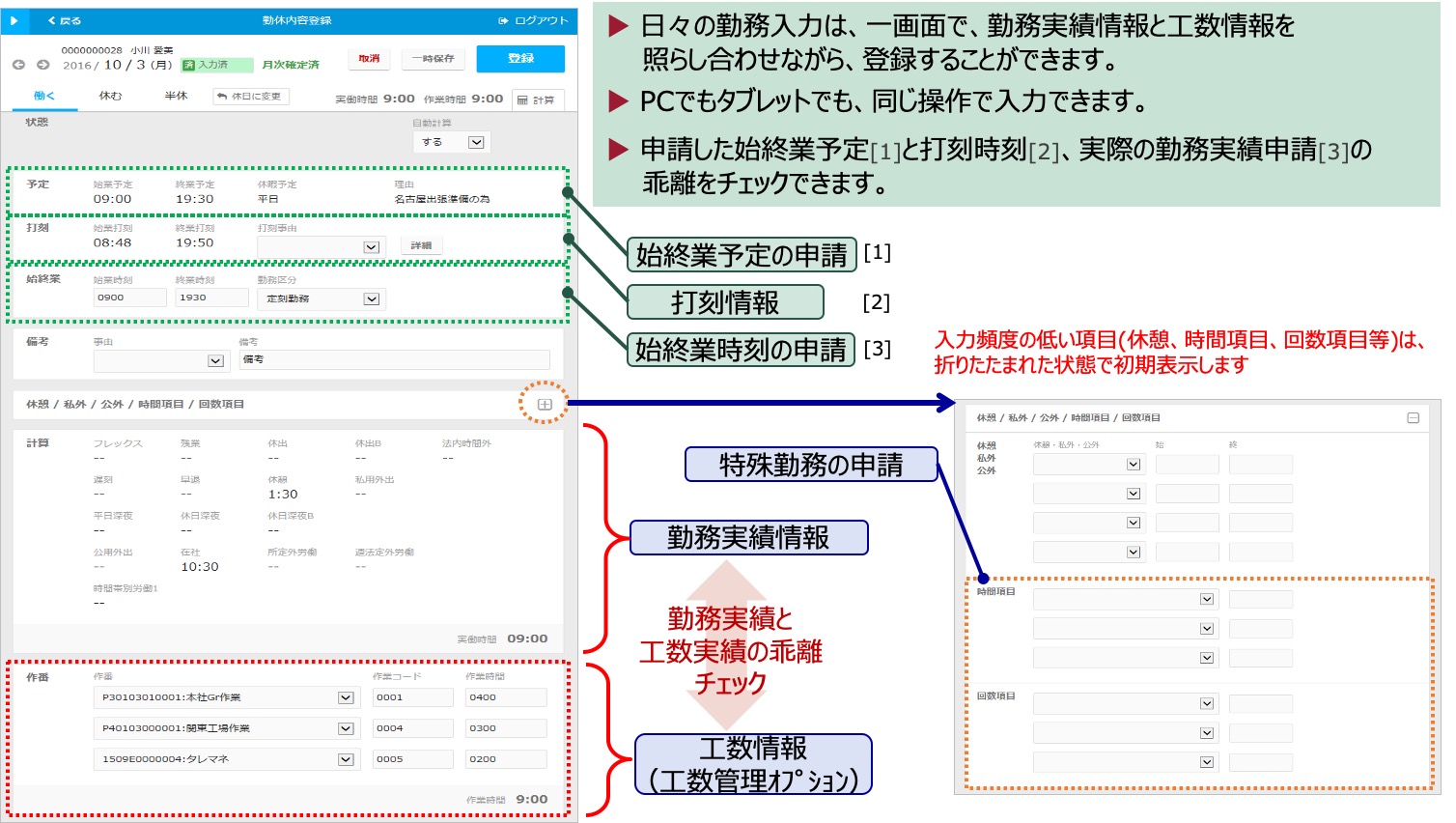The image size is (1456, 823).
Task: Open first 時間項目 dropdown in expanded panel
Action: click(1124, 600)
